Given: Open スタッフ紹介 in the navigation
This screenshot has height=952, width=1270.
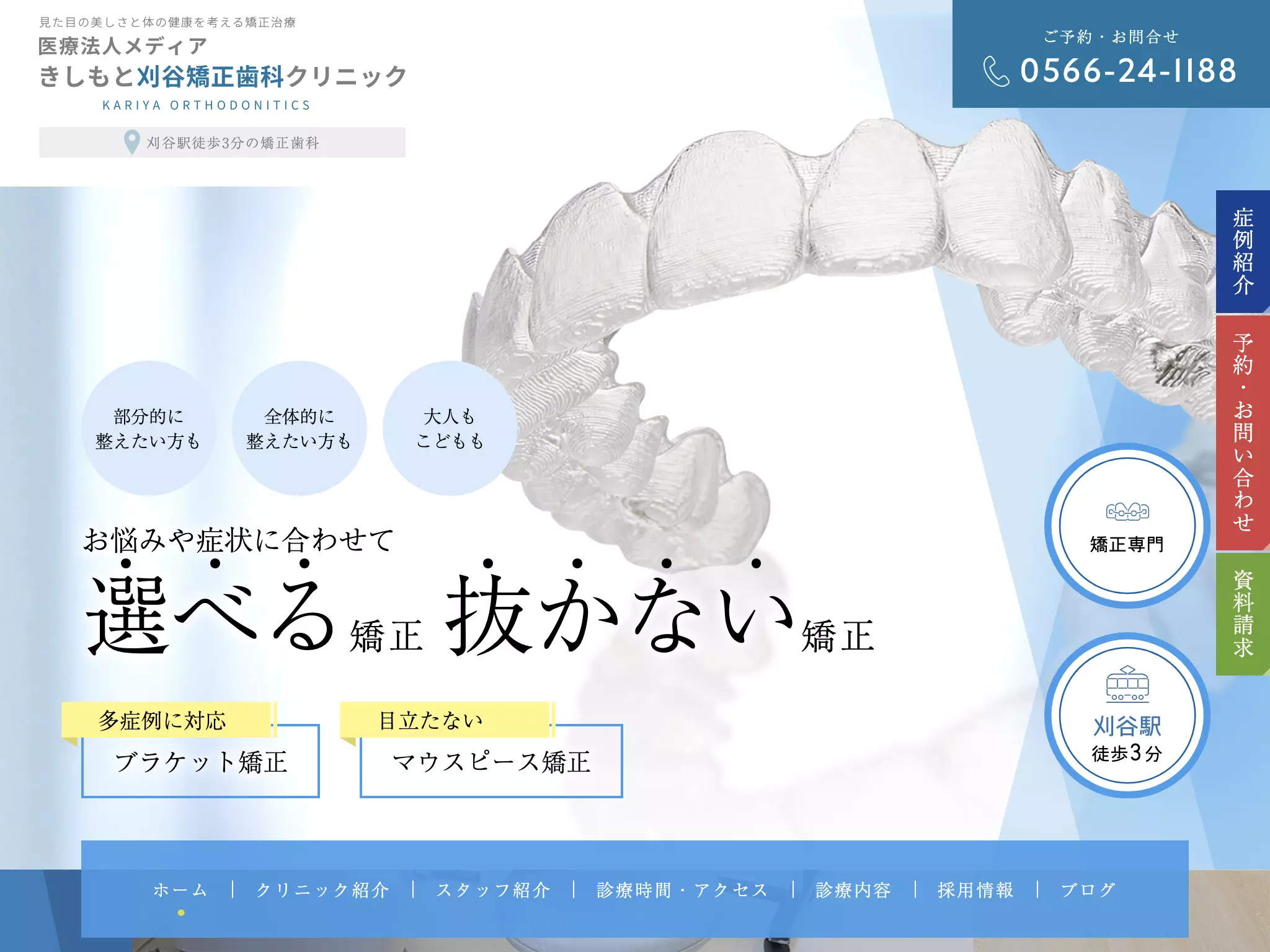Looking at the screenshot, I should coord(494,890).
